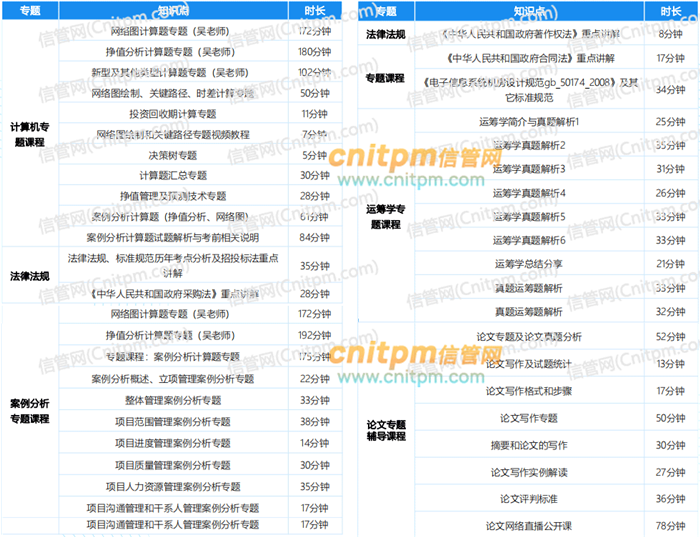Open 项目质量管理案例分析专题 course

point(172,465)
